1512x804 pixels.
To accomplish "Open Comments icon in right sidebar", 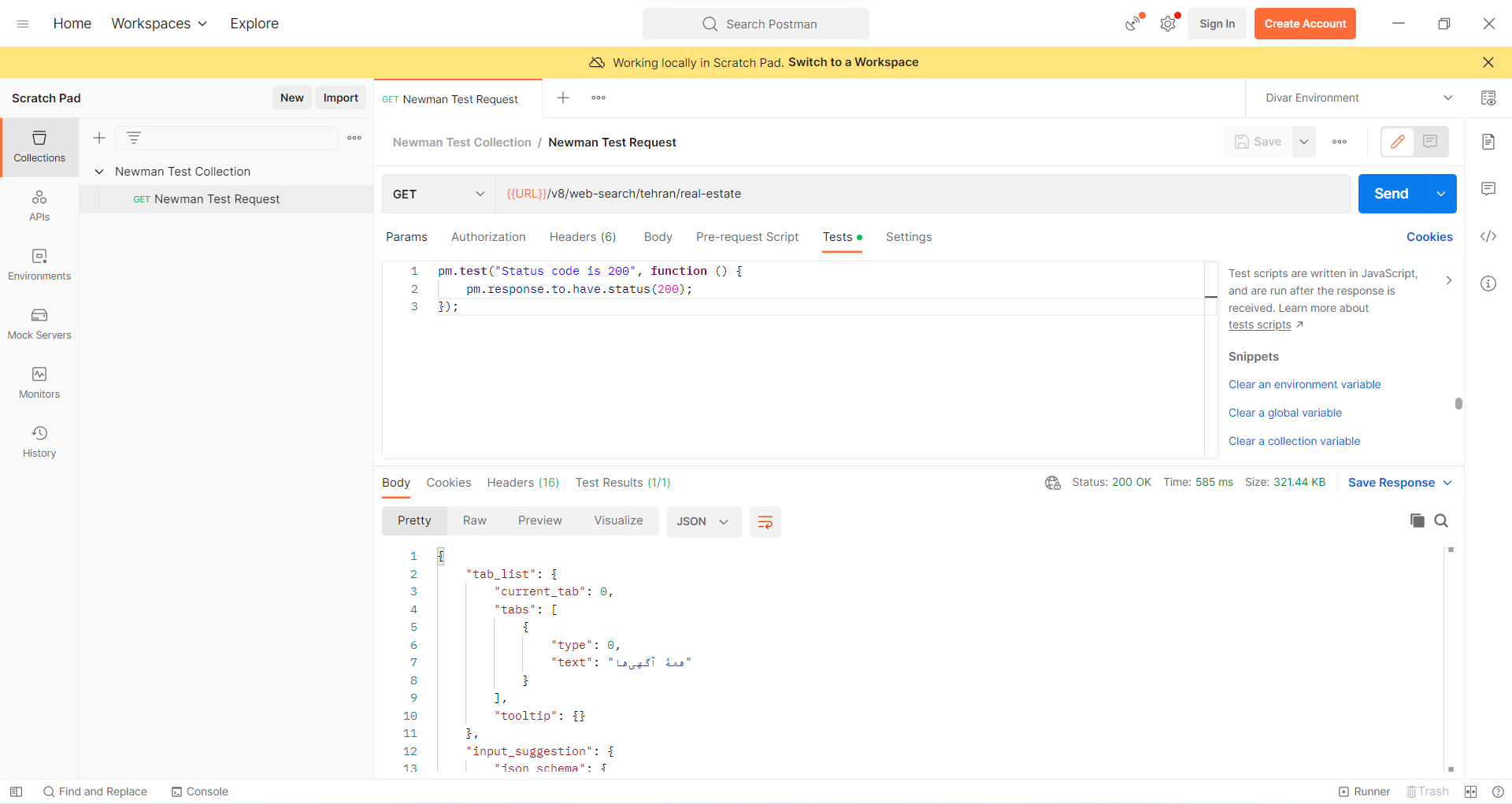I will click(x=1488, y=189).
